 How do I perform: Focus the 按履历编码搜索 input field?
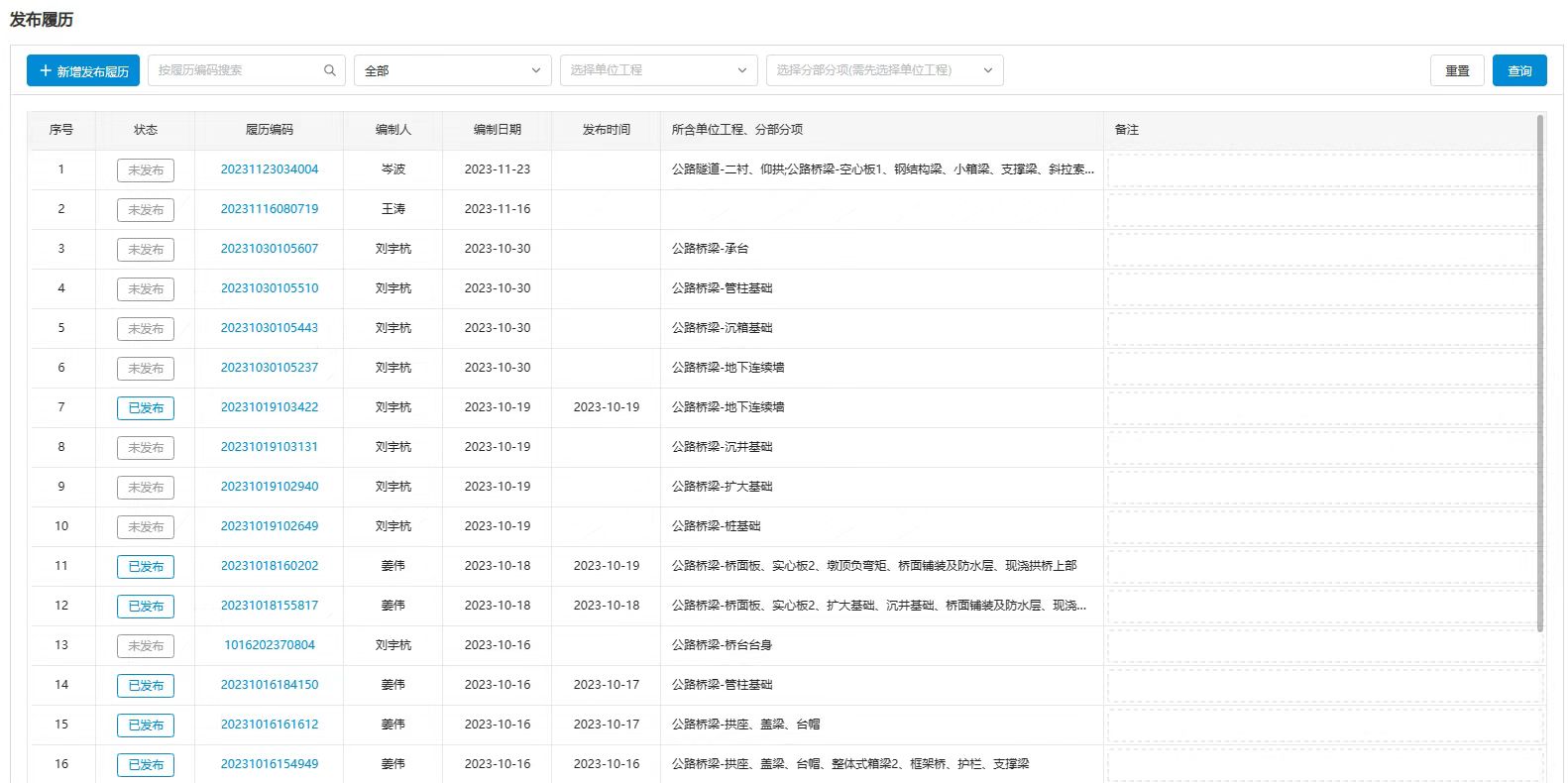248,70
